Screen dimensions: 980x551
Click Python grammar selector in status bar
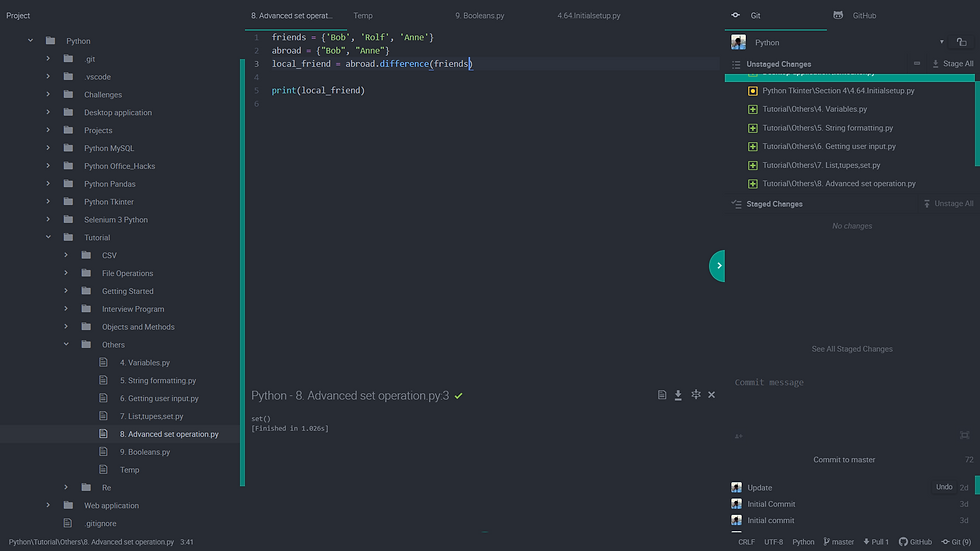803,542
